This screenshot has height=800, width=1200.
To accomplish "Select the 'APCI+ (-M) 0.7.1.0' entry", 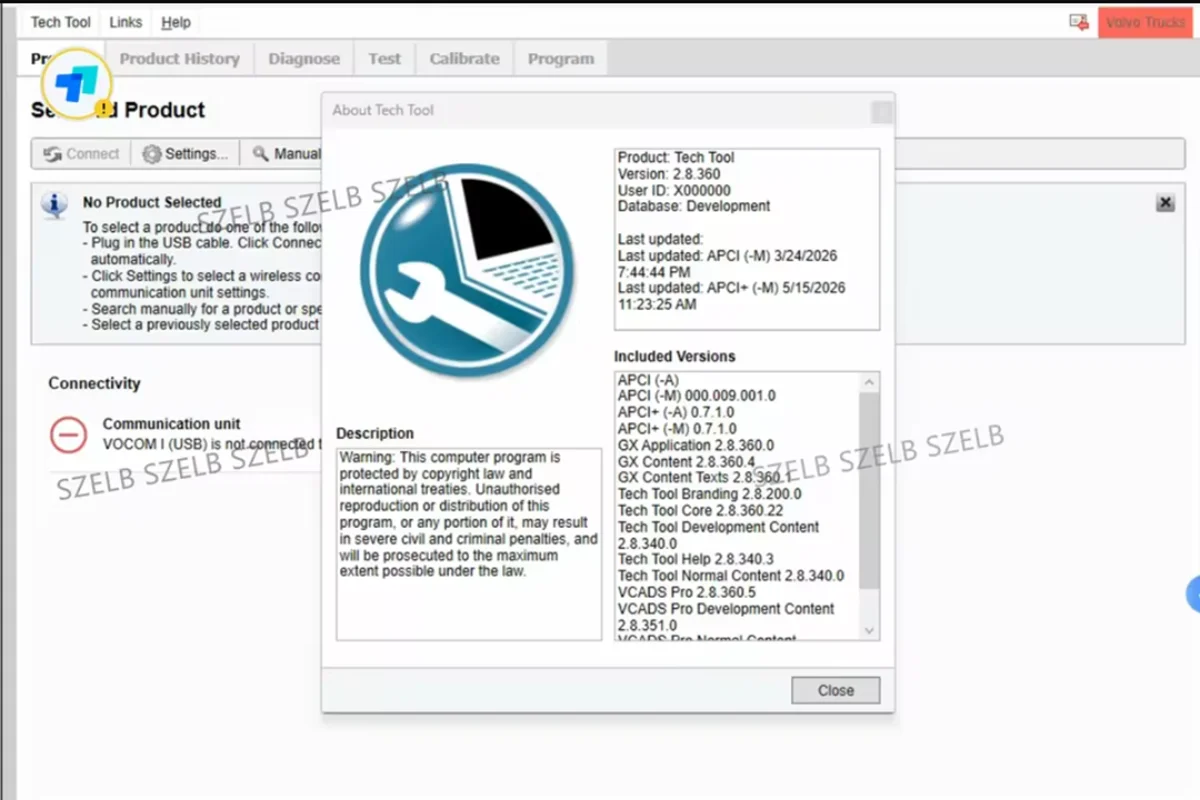I will point(676,428).
